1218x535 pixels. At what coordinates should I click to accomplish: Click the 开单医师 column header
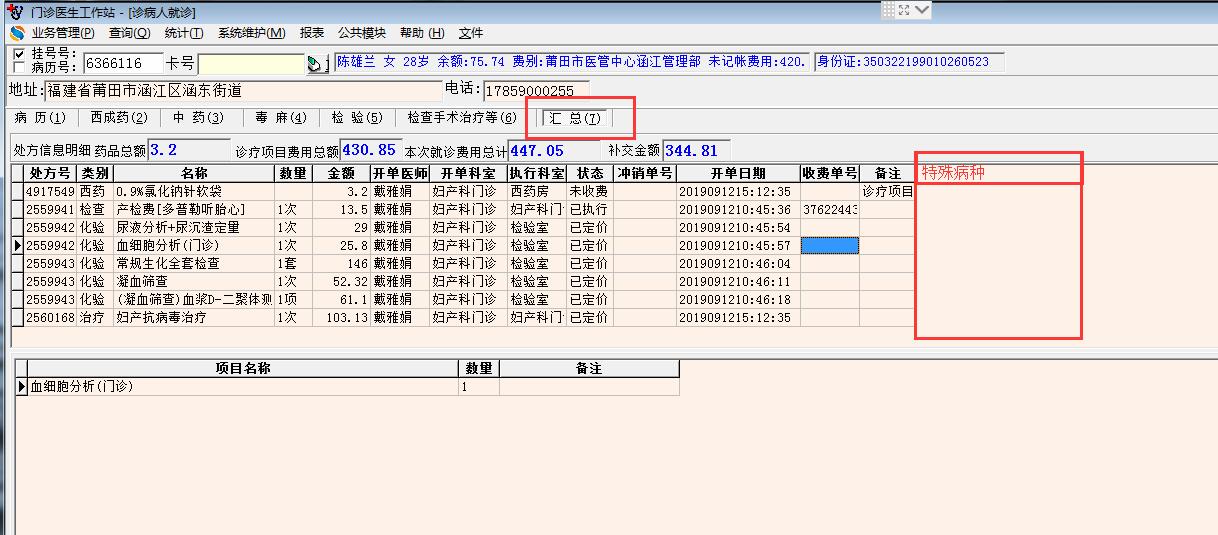click(x=401, y=173)
